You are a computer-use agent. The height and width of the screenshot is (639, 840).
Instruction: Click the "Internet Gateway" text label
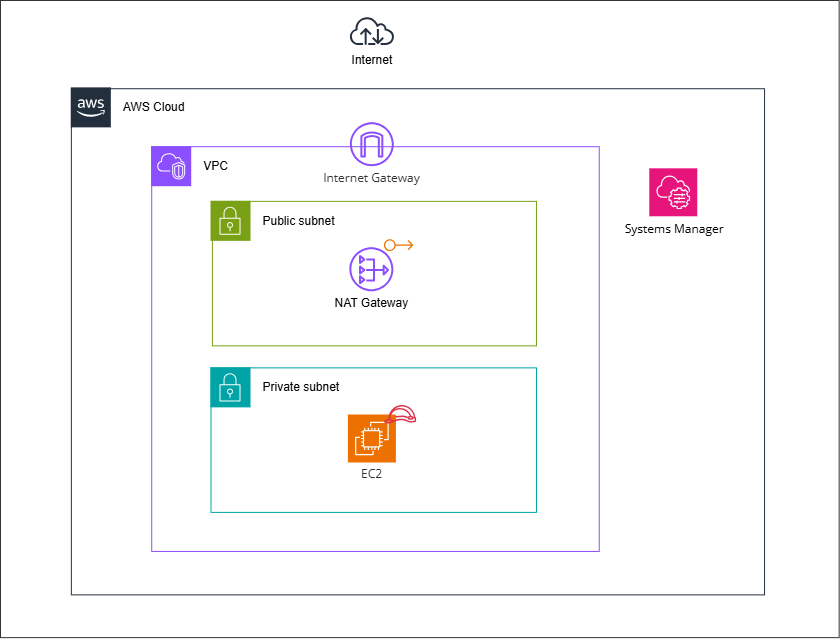371,178
